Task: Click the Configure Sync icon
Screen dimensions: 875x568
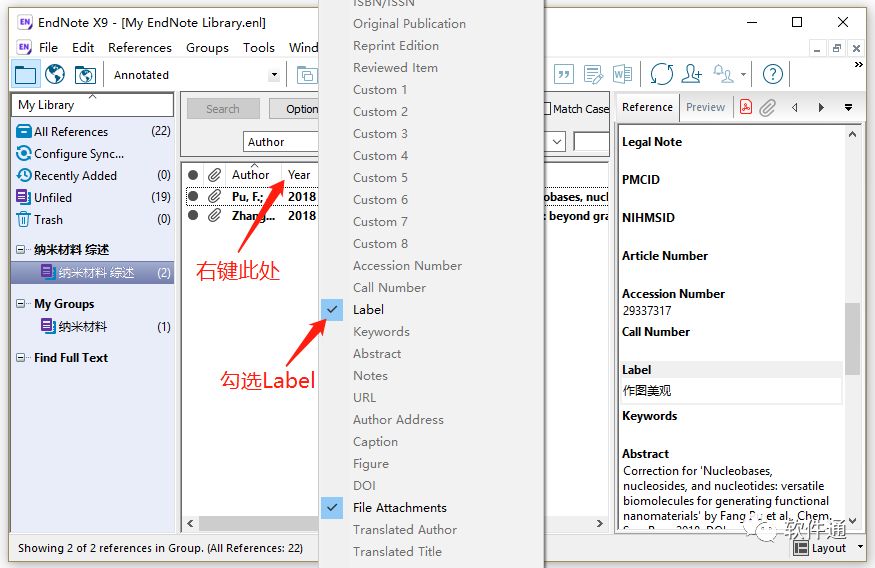Action: click(24, 153)
